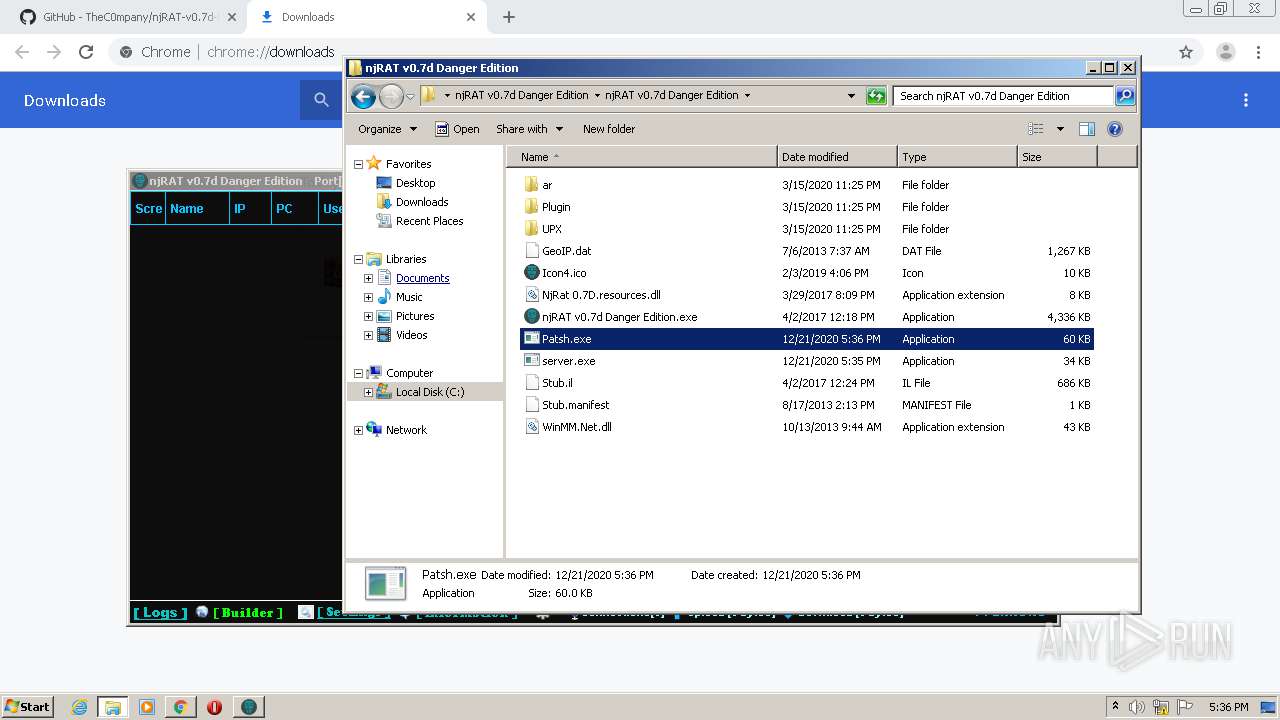Change view using the views icon
Image resolution: width=1280 pixels, height=720 pixels.
click(1036, 129)
